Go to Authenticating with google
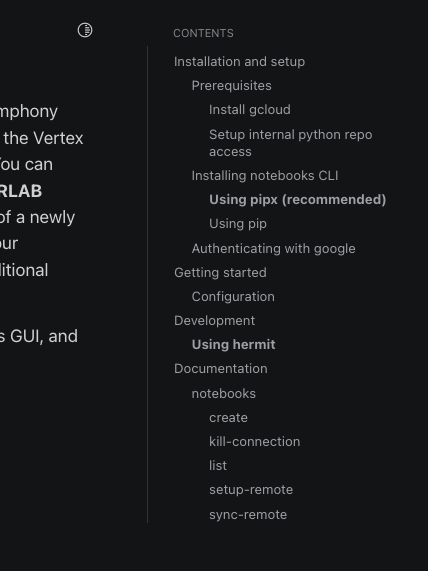Image resolution: width=428 pixels, height=571 pixels. 273,248
